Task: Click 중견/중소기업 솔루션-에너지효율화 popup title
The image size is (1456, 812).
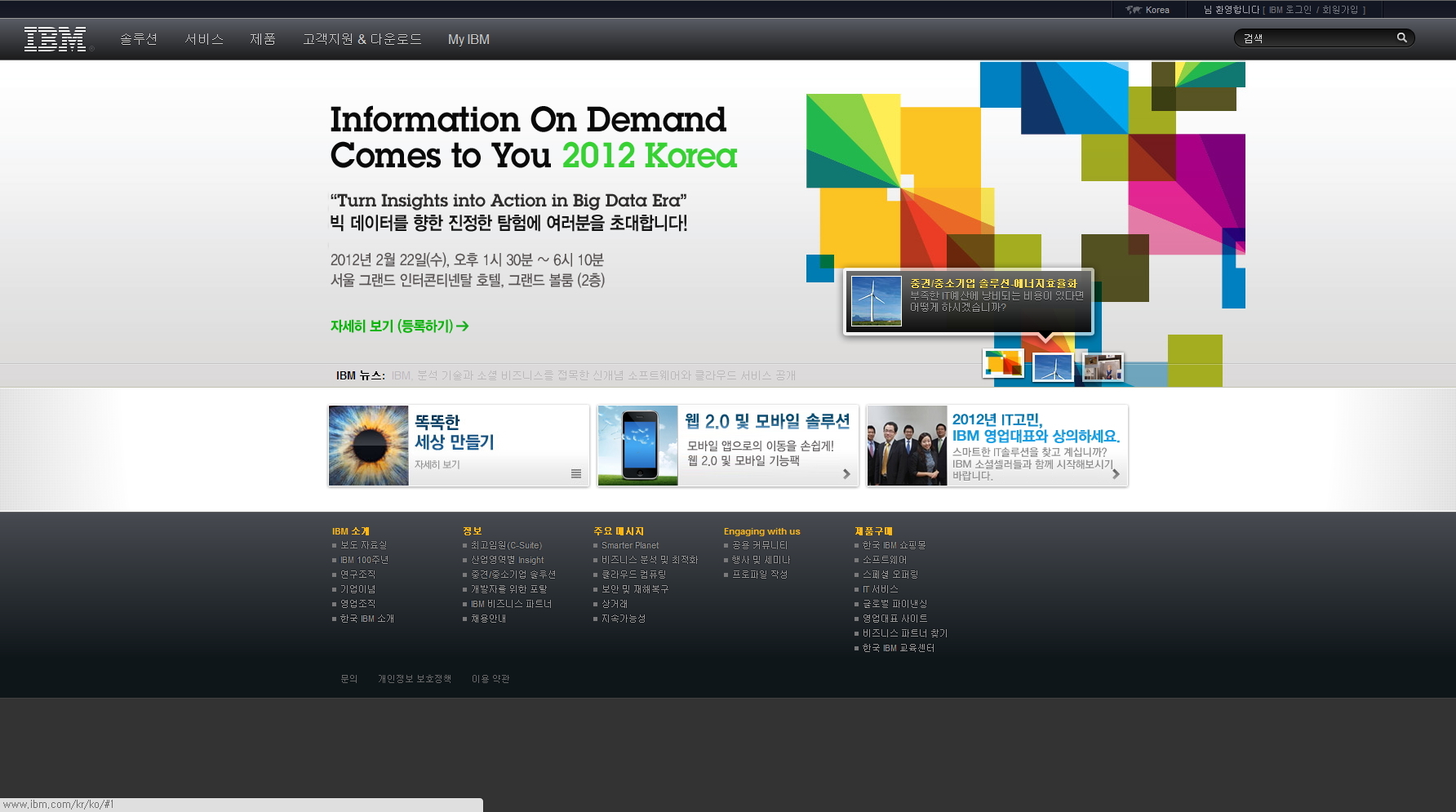Action: [x=993, y=283]
